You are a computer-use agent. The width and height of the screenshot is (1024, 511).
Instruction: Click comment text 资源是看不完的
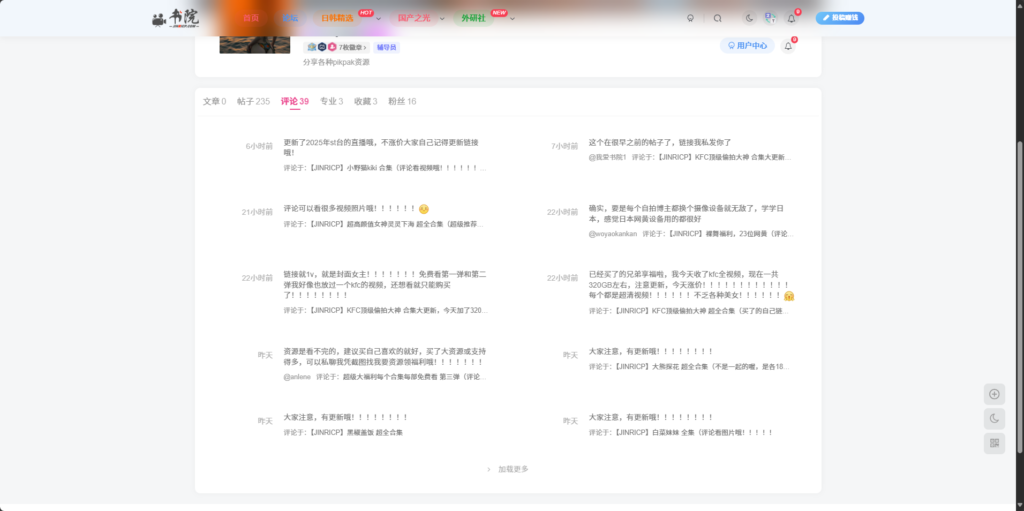[x=385, y=357]
